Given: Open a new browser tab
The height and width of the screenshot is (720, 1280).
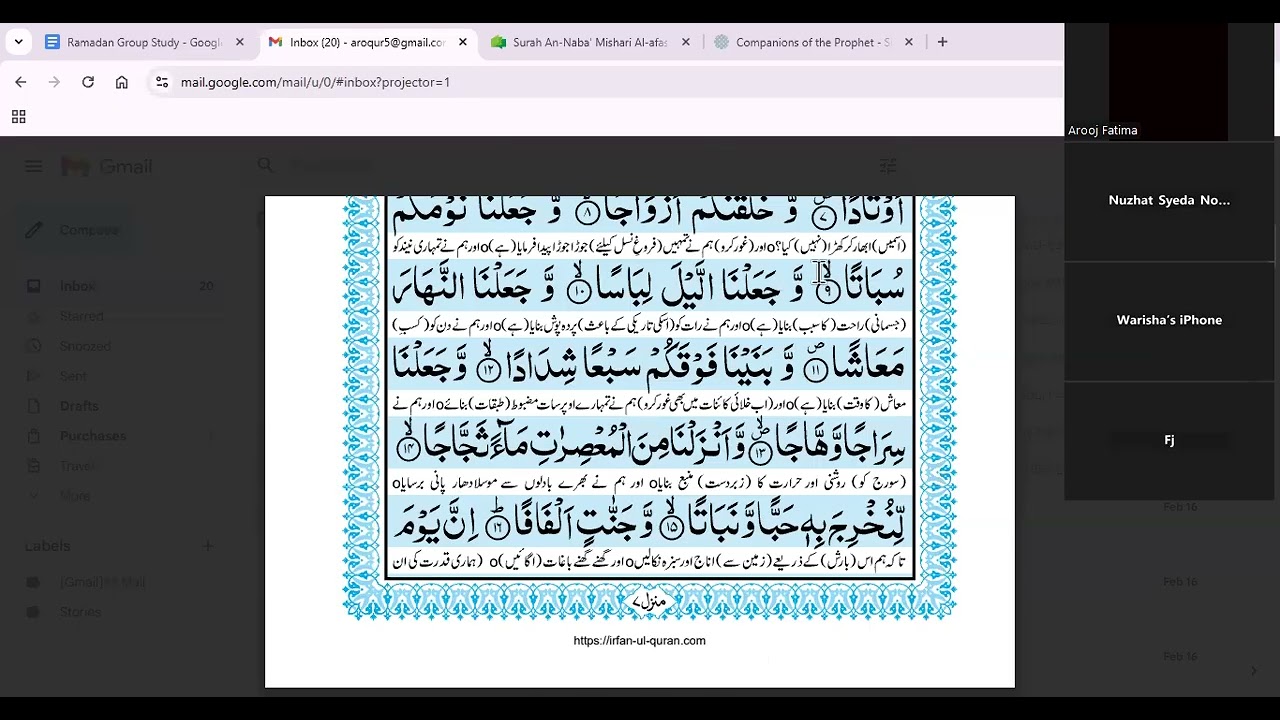Looking at the screenshot, I should (x=942, y=42).
